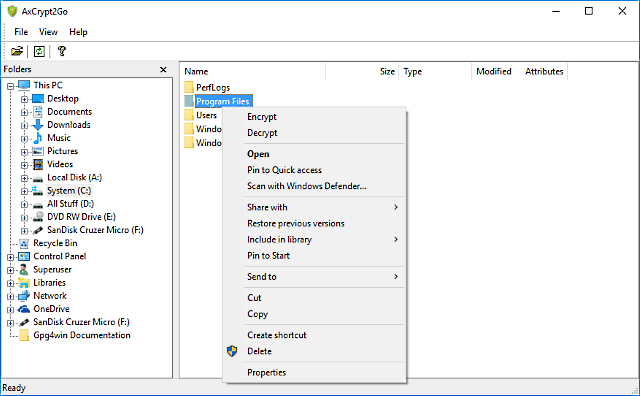Open the View menu

click(48, 32)
